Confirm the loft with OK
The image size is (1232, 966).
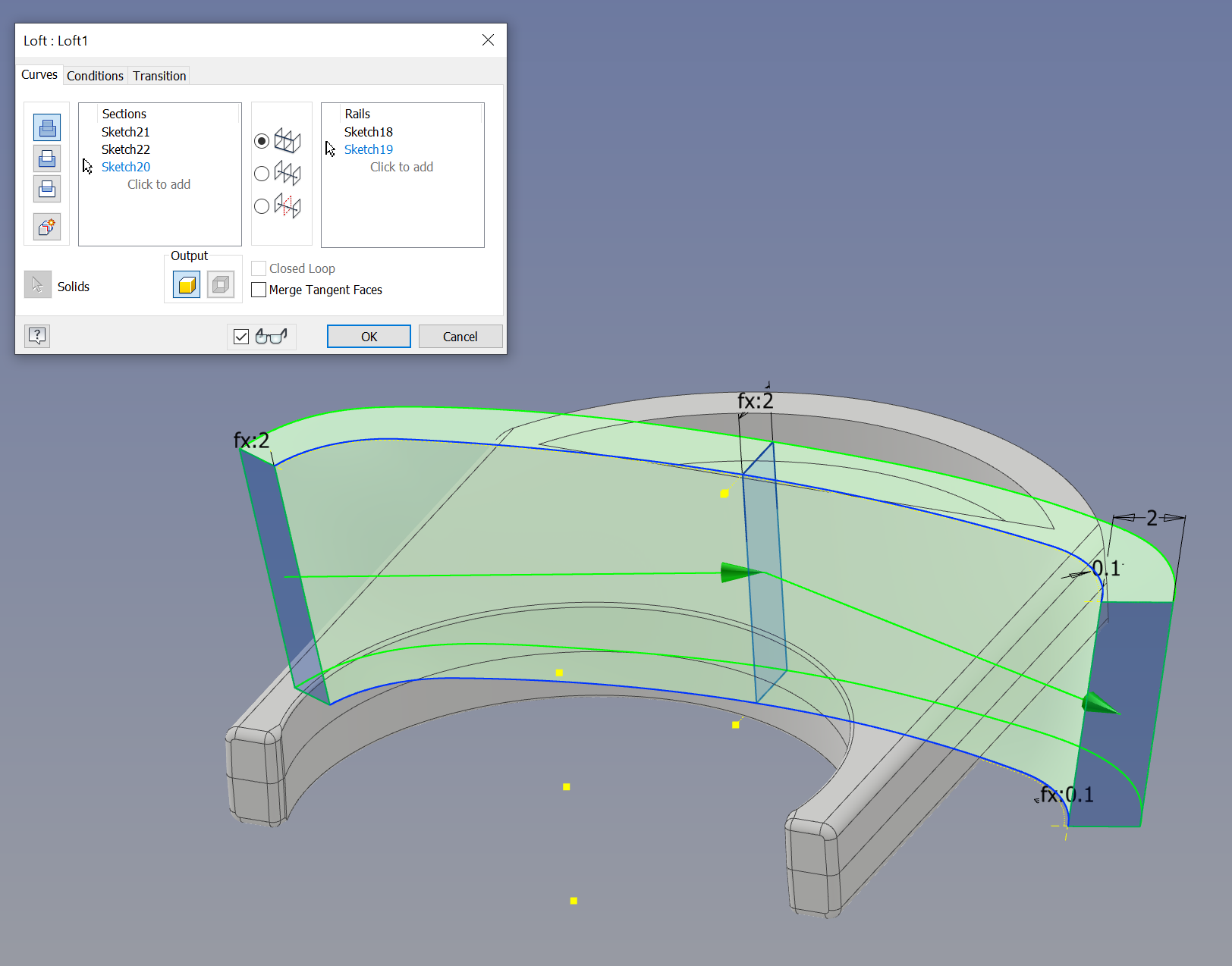(369, 336)
